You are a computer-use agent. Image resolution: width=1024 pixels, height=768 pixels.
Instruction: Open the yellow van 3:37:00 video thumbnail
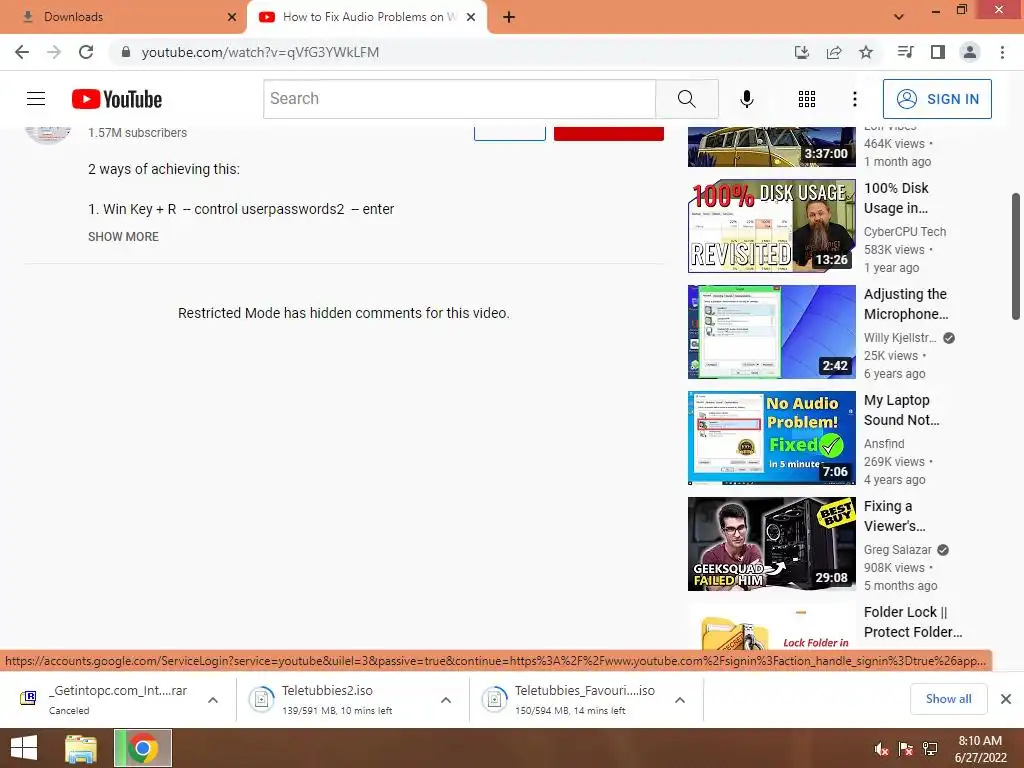[771, 147]
